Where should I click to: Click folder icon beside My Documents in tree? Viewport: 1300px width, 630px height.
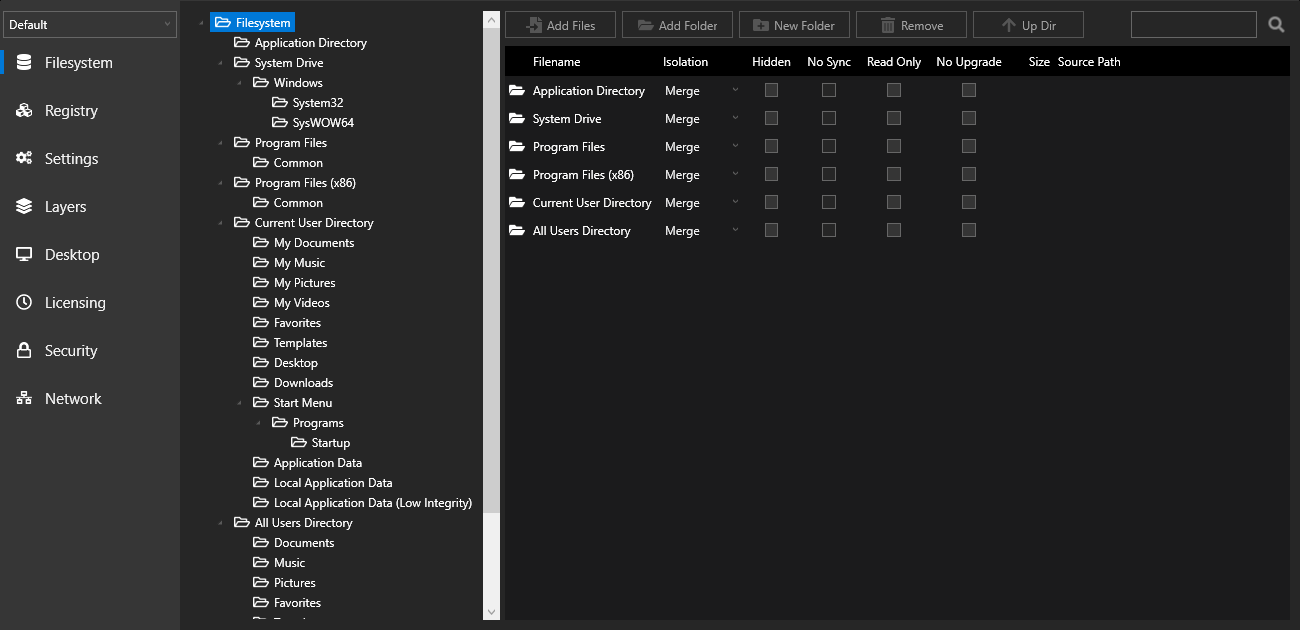(261, 242)
